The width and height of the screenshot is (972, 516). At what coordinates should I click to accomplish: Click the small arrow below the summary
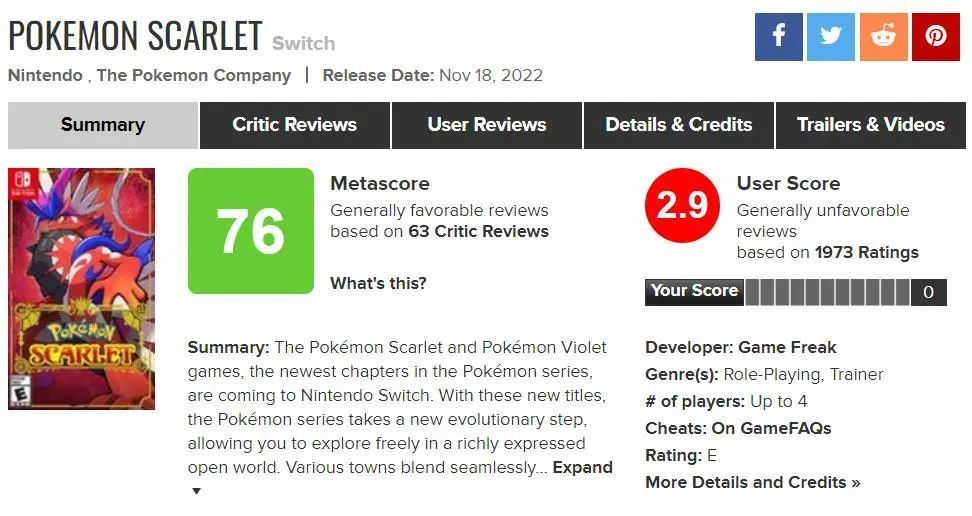tap(196, 491)
